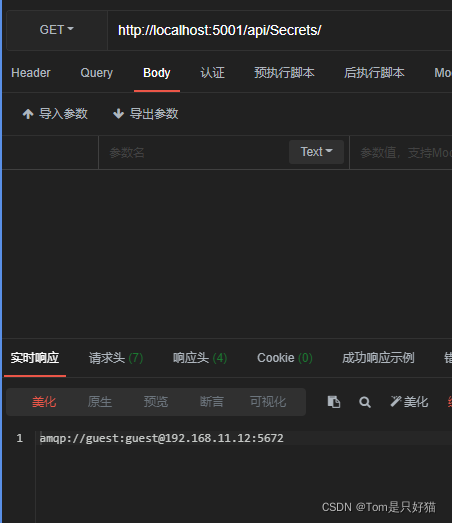Open the 认证 tab
This screenshot has height=523, width=452.
[212, 73]
